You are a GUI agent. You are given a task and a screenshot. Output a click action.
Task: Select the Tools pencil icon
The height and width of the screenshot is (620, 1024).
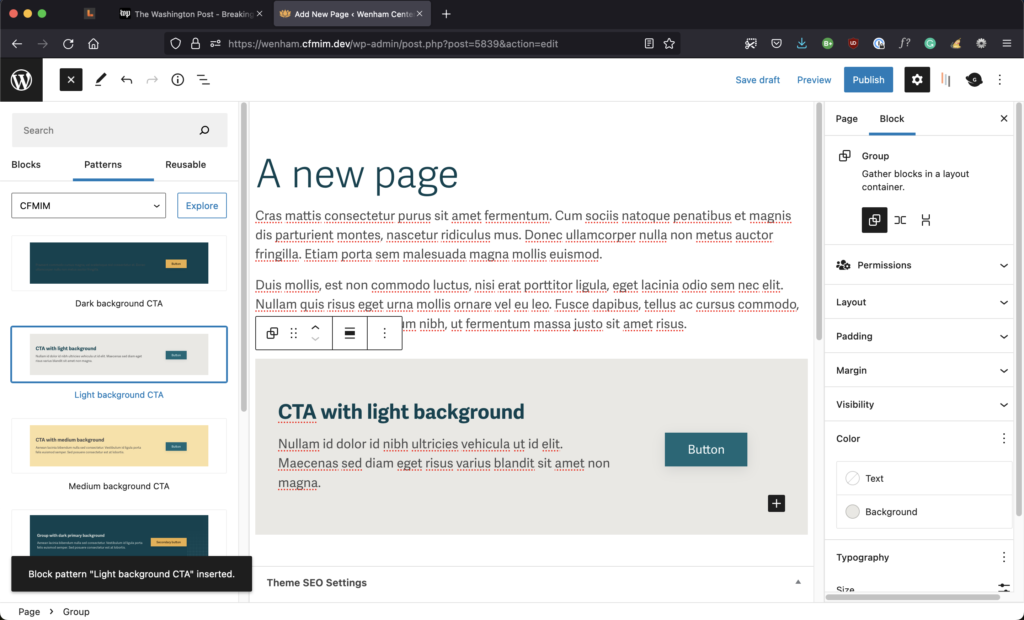[101, 80]
